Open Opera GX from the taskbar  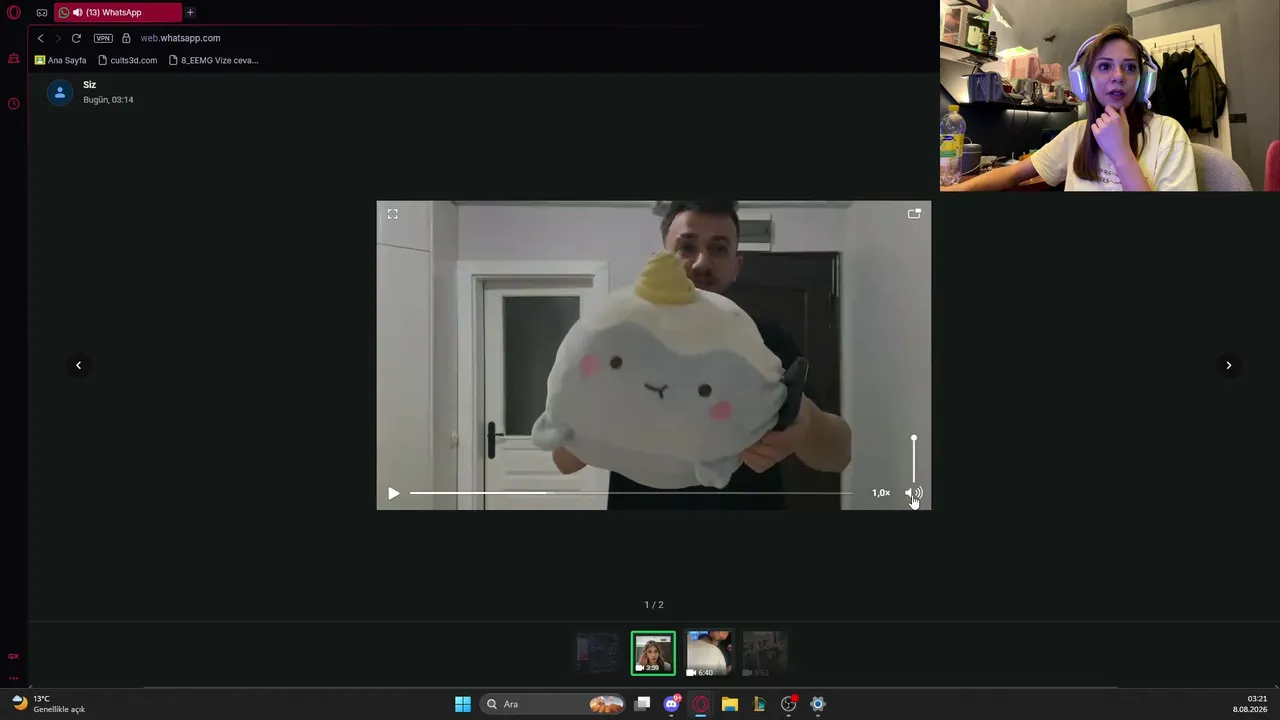pyautogui.click(x=701, y=704)
